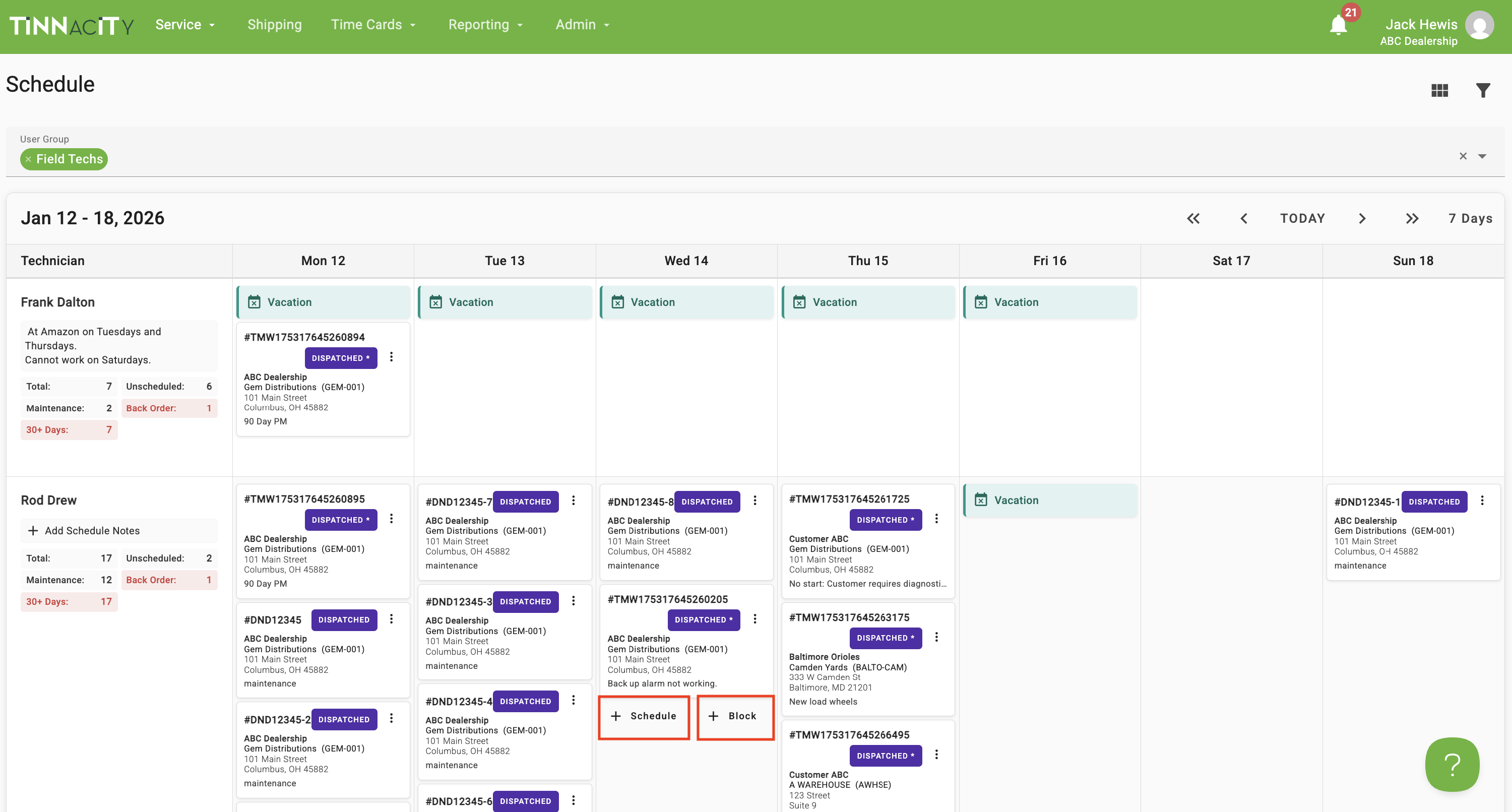Click Jack Hewis profile avatar
The height and width of the screenshot is (812, 1512).
[1479, 25]
